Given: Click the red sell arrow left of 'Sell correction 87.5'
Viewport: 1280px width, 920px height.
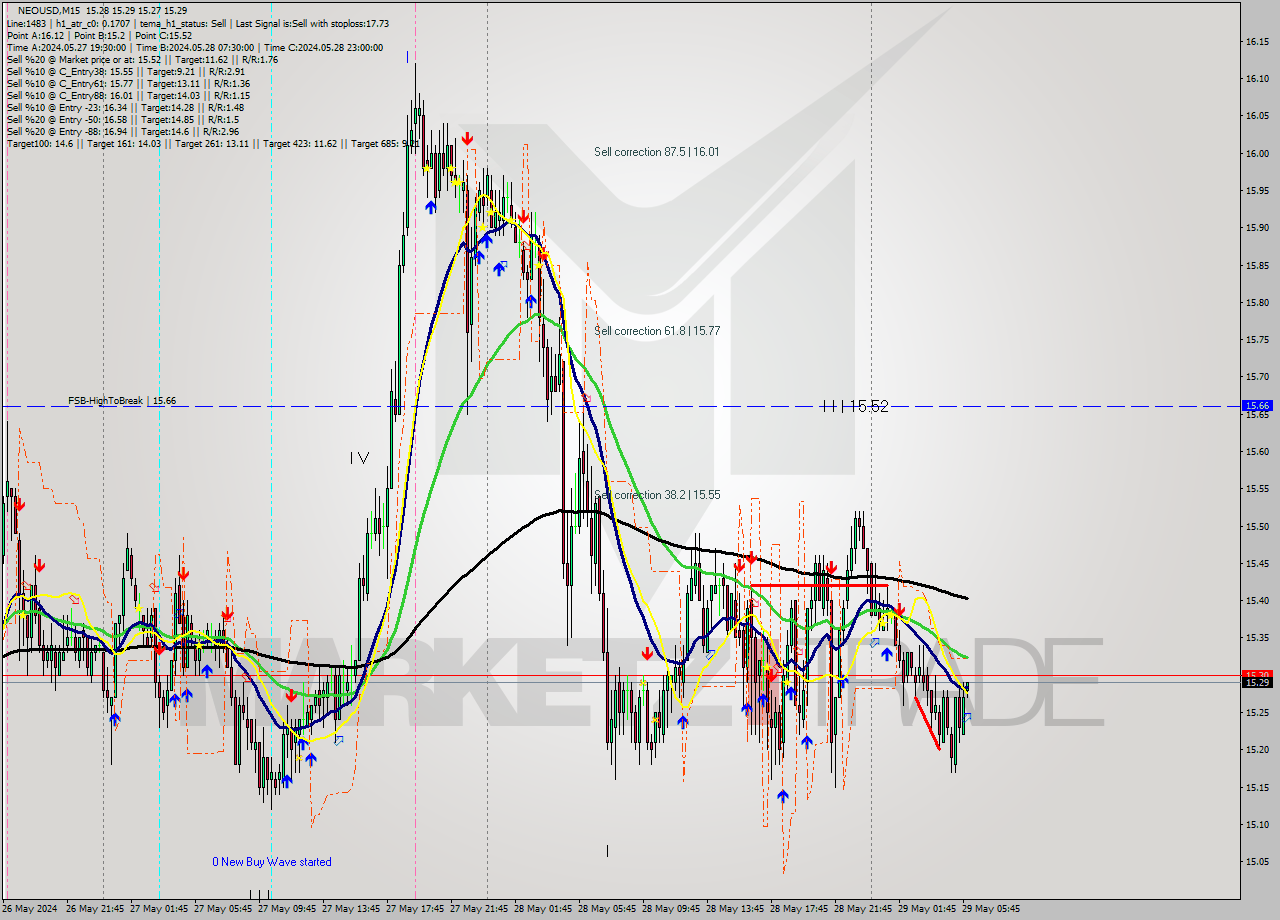Looking at the screenshot, I should coord(467,139).
